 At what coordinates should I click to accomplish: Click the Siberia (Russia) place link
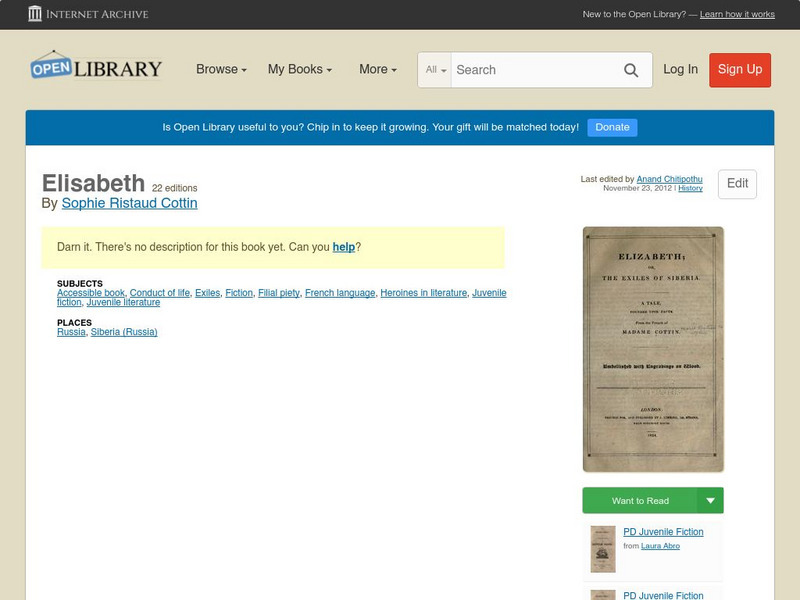click(125, 332)
